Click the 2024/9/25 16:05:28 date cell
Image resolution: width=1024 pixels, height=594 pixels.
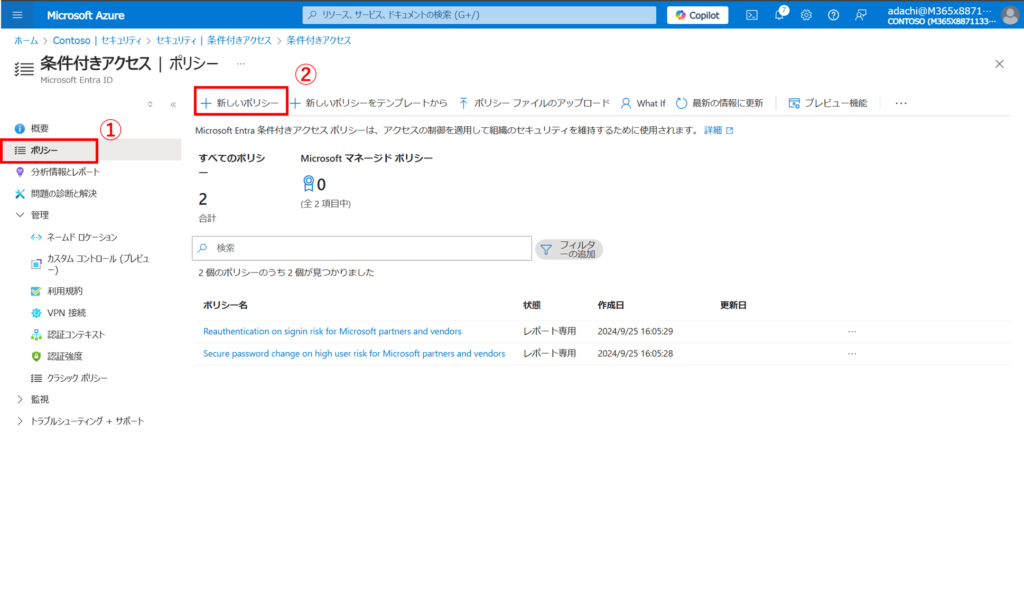[x=635, y=354]
